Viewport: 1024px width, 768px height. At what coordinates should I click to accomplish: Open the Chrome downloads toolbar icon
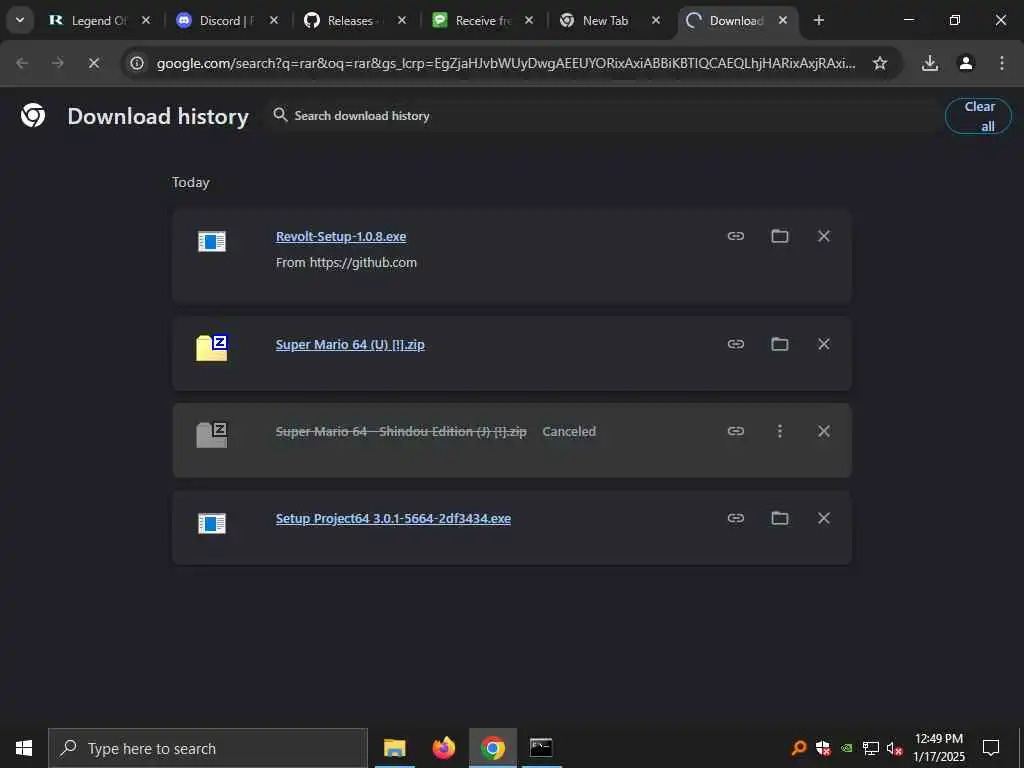(930, 63)
